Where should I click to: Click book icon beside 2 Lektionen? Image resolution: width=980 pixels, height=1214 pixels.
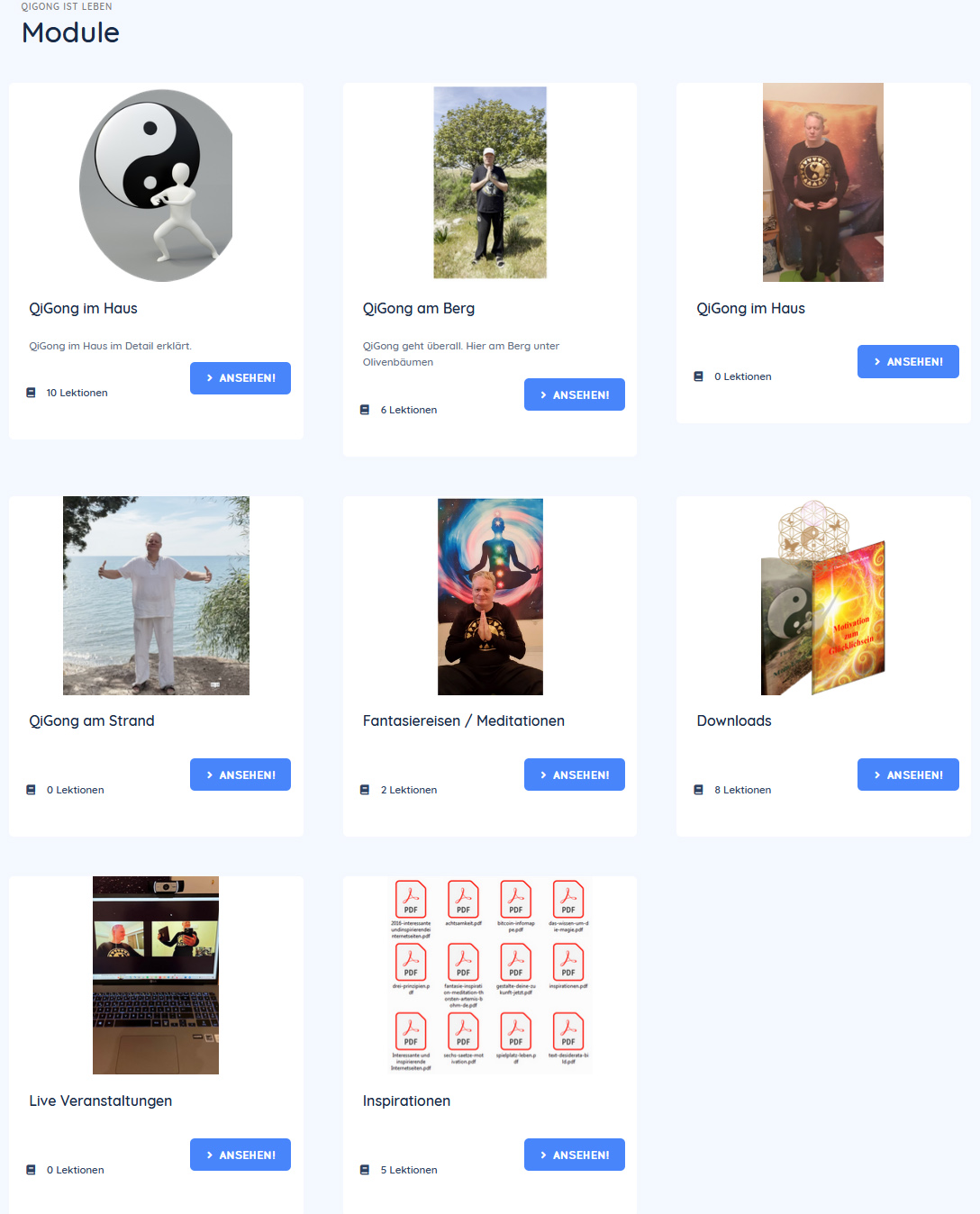tap(365, 790)
